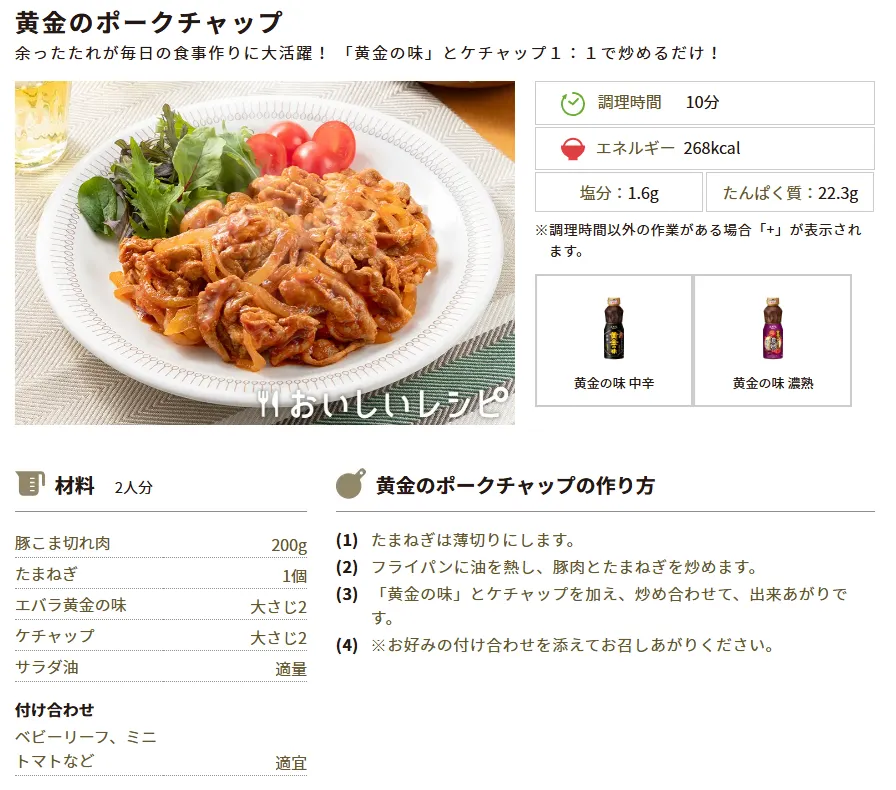Click the 黄金の味 中辛 bottle image

pos(614,328)
